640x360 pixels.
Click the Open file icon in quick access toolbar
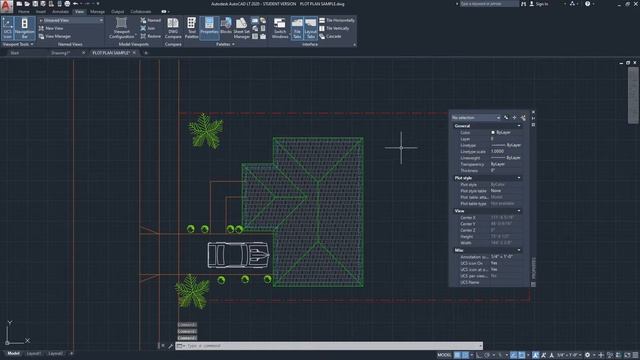coord(27,4)
